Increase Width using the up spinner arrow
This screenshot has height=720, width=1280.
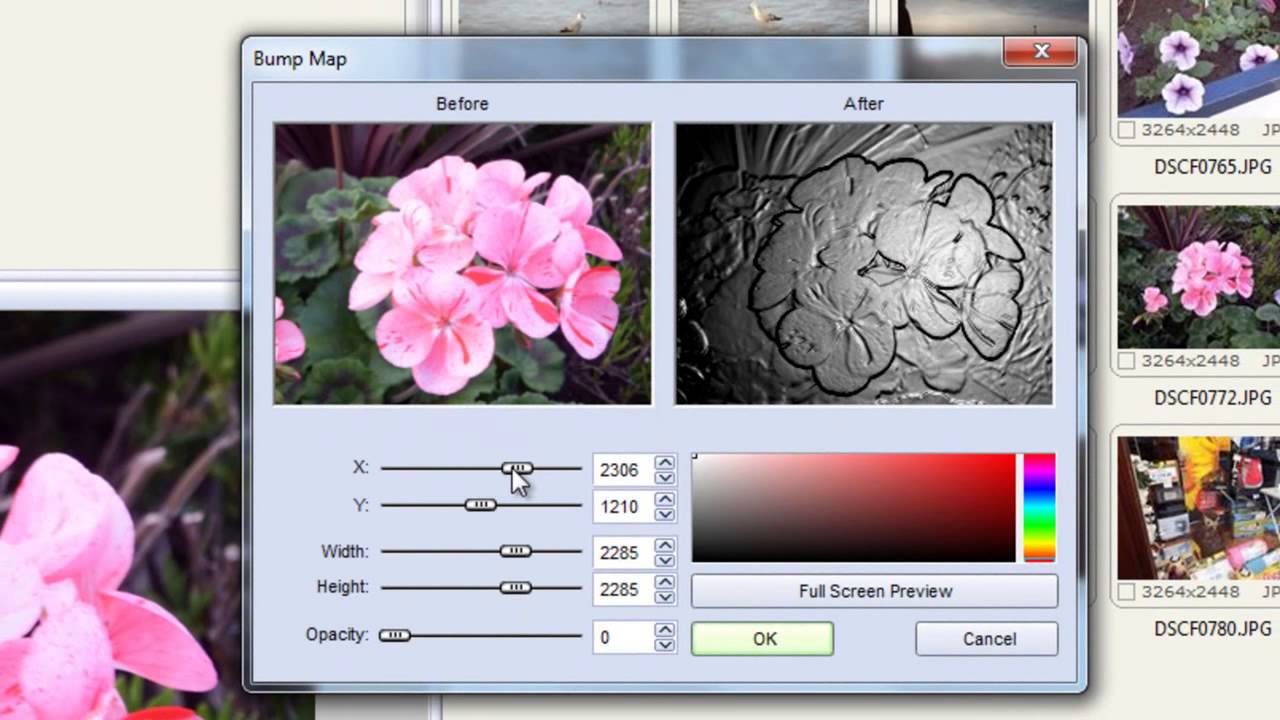pyautogui.click(x=665, y=545)
